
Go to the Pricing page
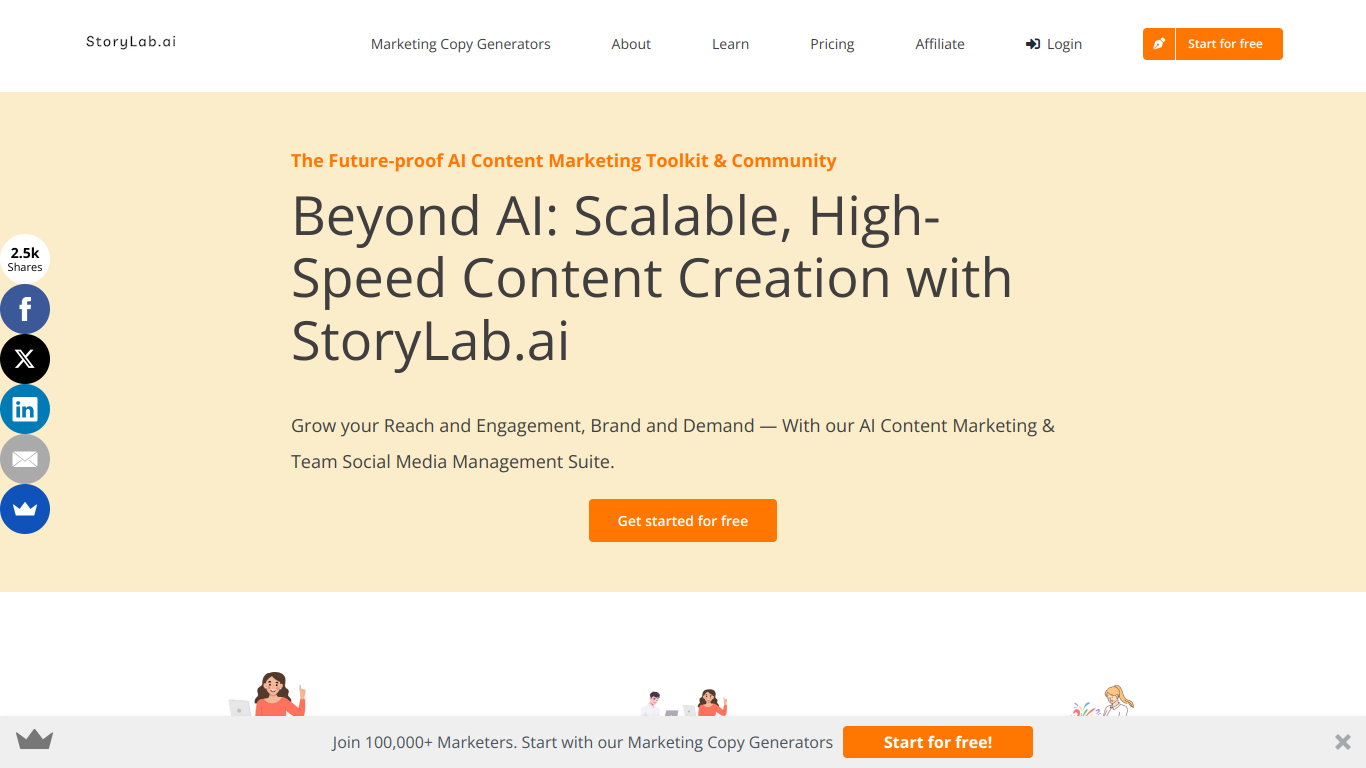tap(832, 44)
